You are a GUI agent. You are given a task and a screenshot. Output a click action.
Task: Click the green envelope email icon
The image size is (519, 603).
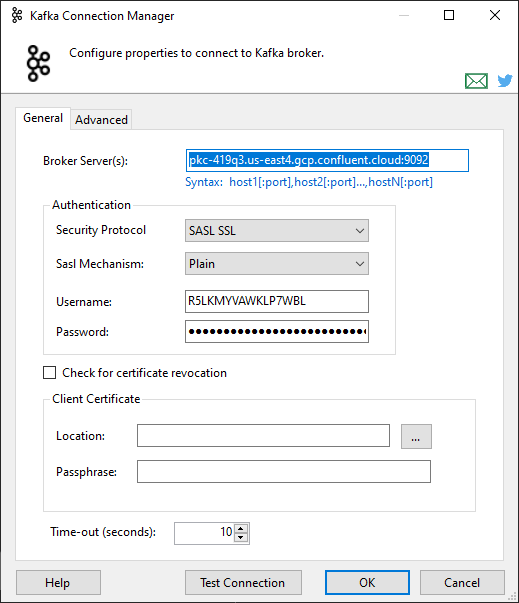(x=476, y=81)
